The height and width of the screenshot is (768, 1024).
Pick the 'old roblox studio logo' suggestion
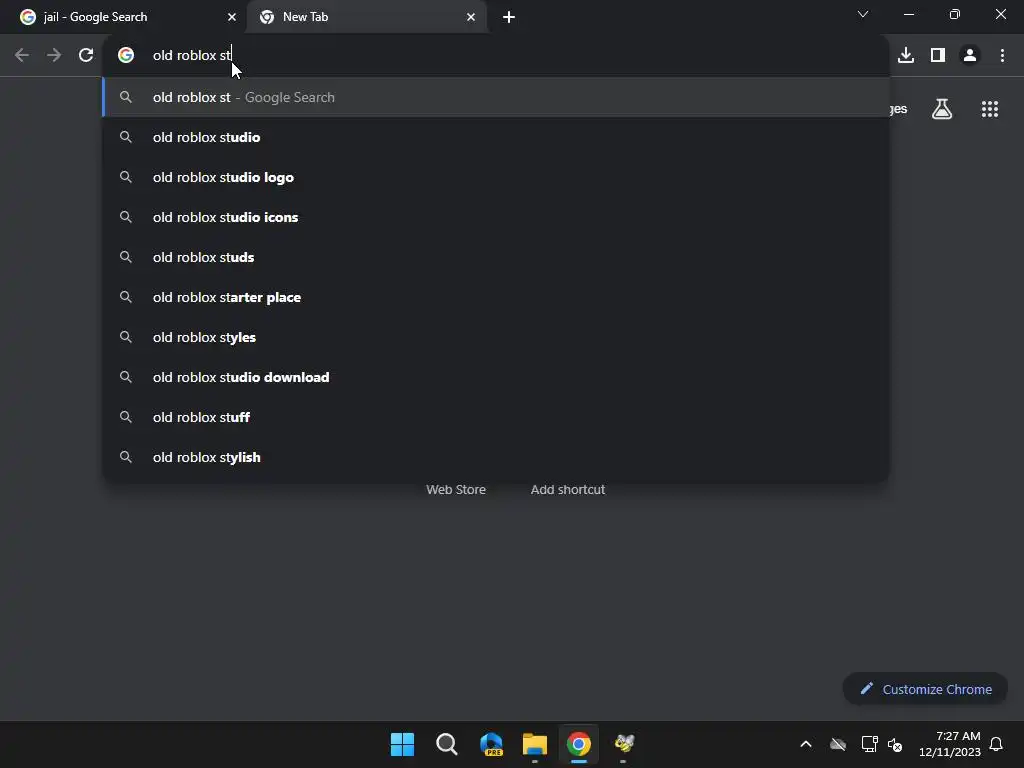tap(496, 177)
